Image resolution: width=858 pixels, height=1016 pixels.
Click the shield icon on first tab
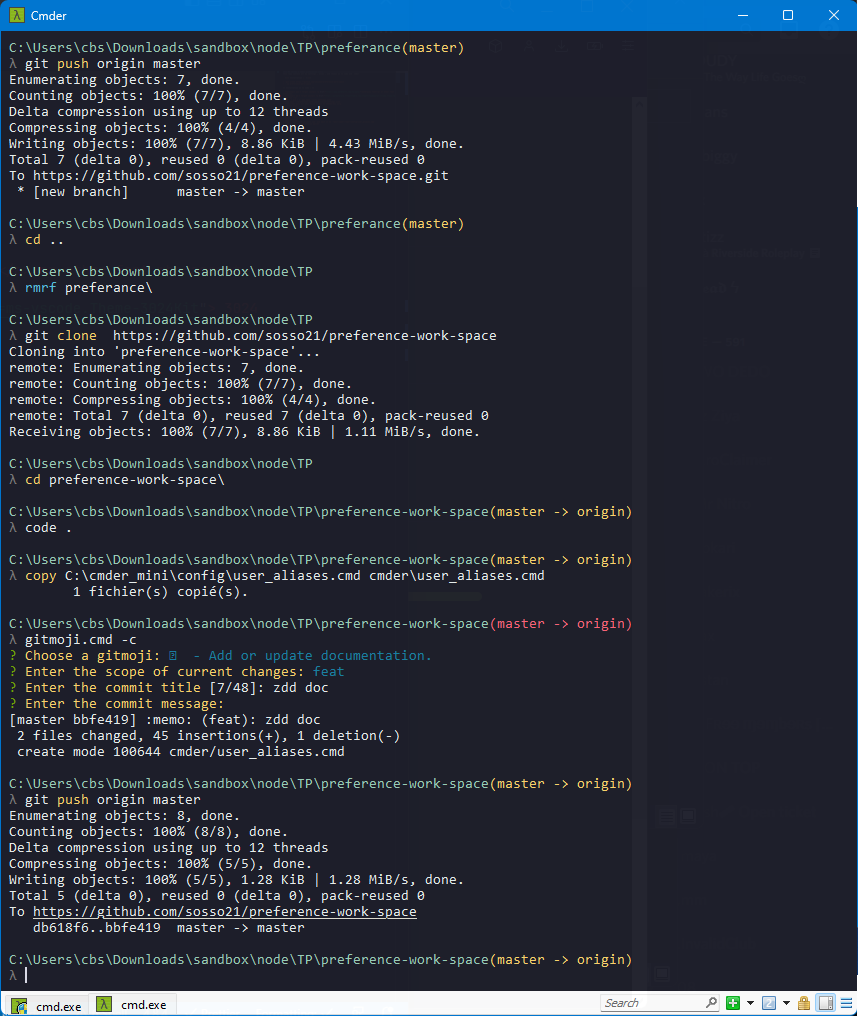20,1005
